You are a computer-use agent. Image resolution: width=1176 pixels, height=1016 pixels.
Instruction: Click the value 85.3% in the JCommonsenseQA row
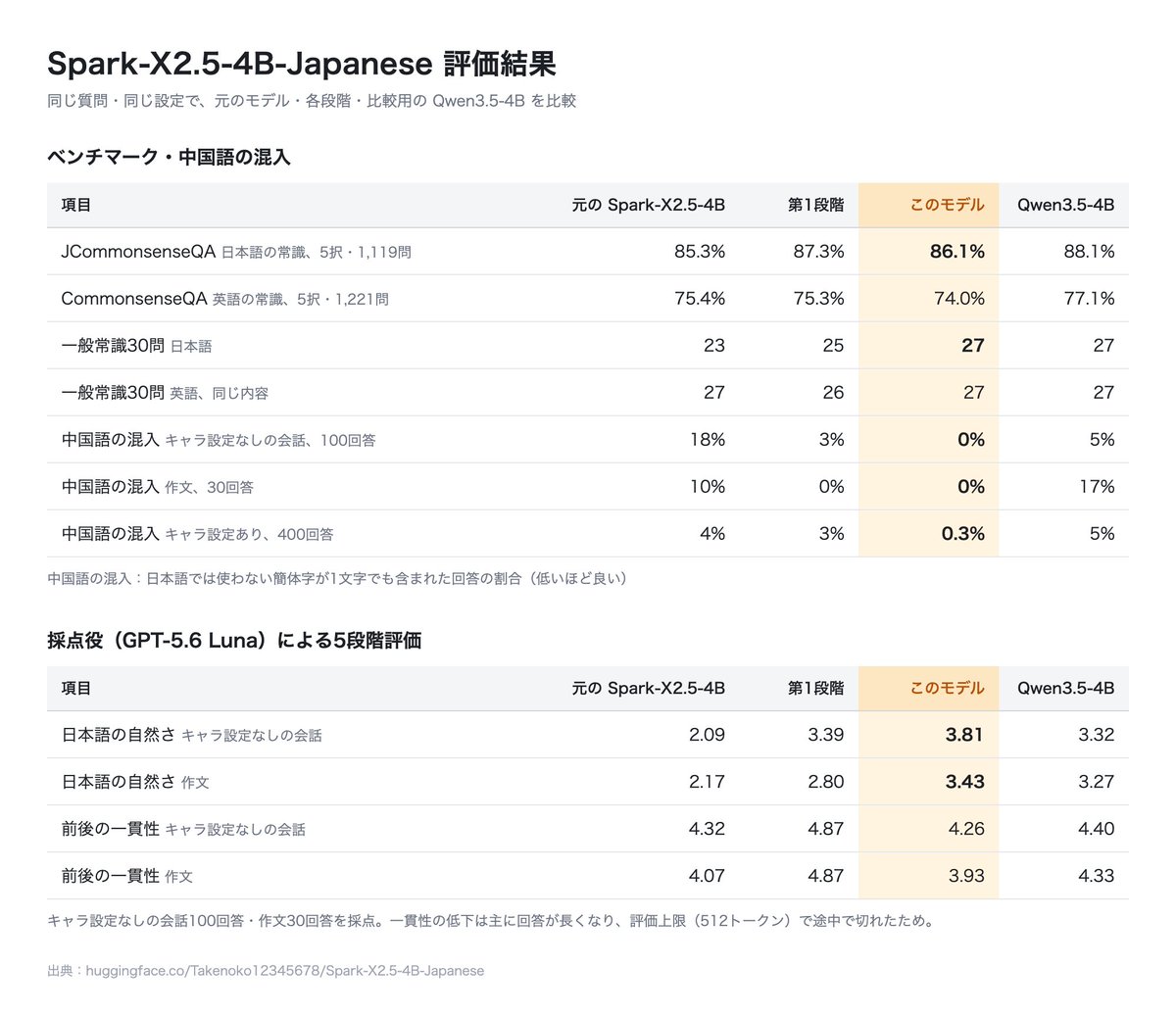pyautogui.click(x=700, y=252)
